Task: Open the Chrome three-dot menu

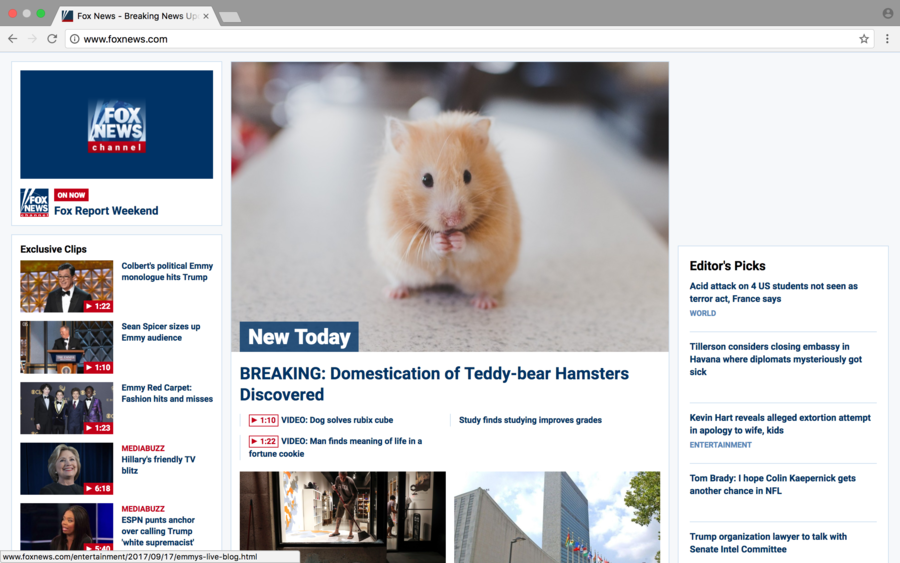Action: [x=887, y=39]
